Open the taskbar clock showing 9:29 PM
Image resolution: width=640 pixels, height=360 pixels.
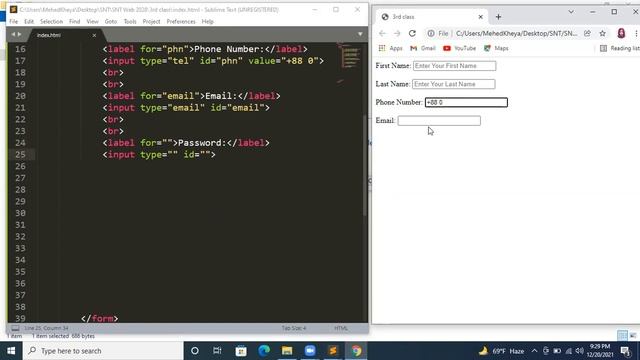[x=600, y=351]
